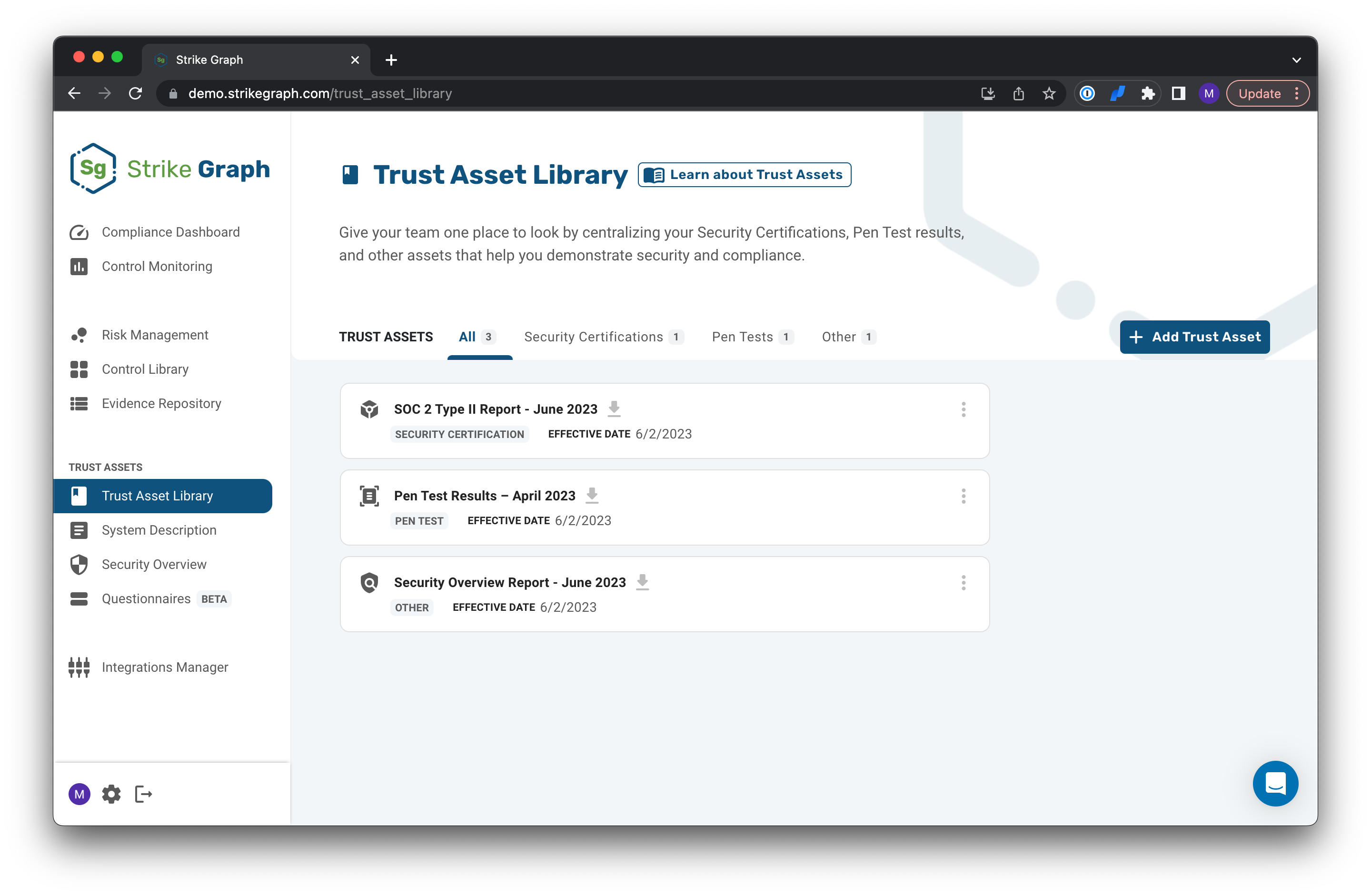Click Learn about Trust Assets button
The width and height of the screenshot is (1371, 896).
[x=744, y=175]
